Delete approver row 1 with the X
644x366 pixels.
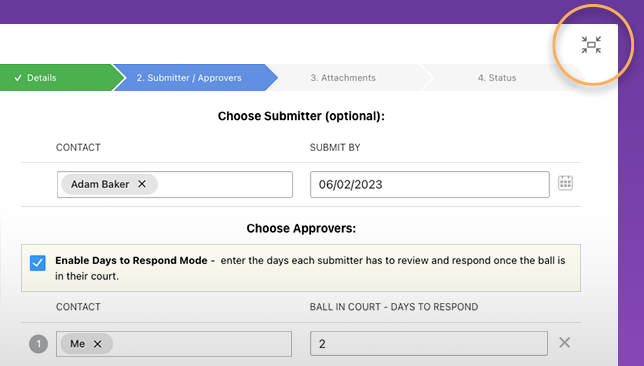tap(564, 342)
